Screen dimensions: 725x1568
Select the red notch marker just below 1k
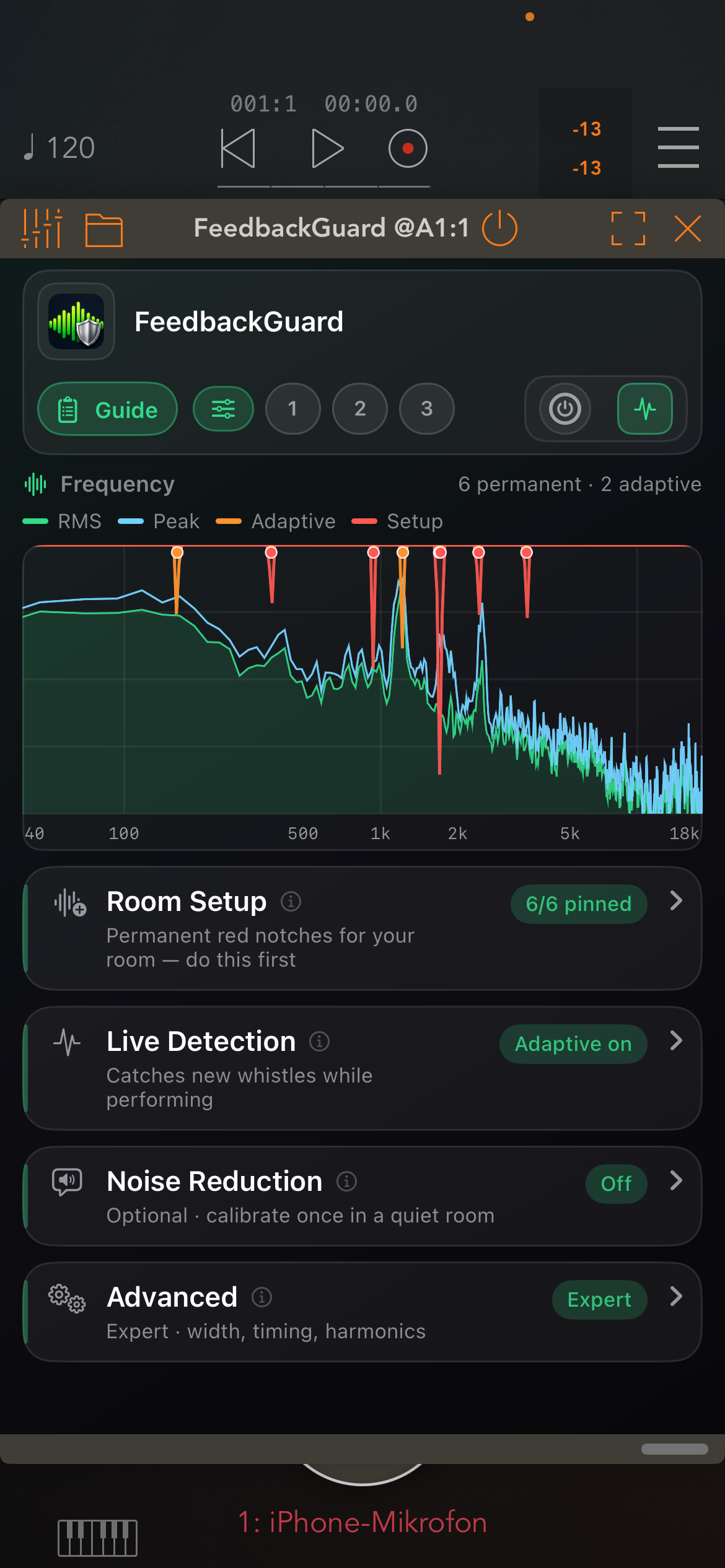click(x=373, y=552)
